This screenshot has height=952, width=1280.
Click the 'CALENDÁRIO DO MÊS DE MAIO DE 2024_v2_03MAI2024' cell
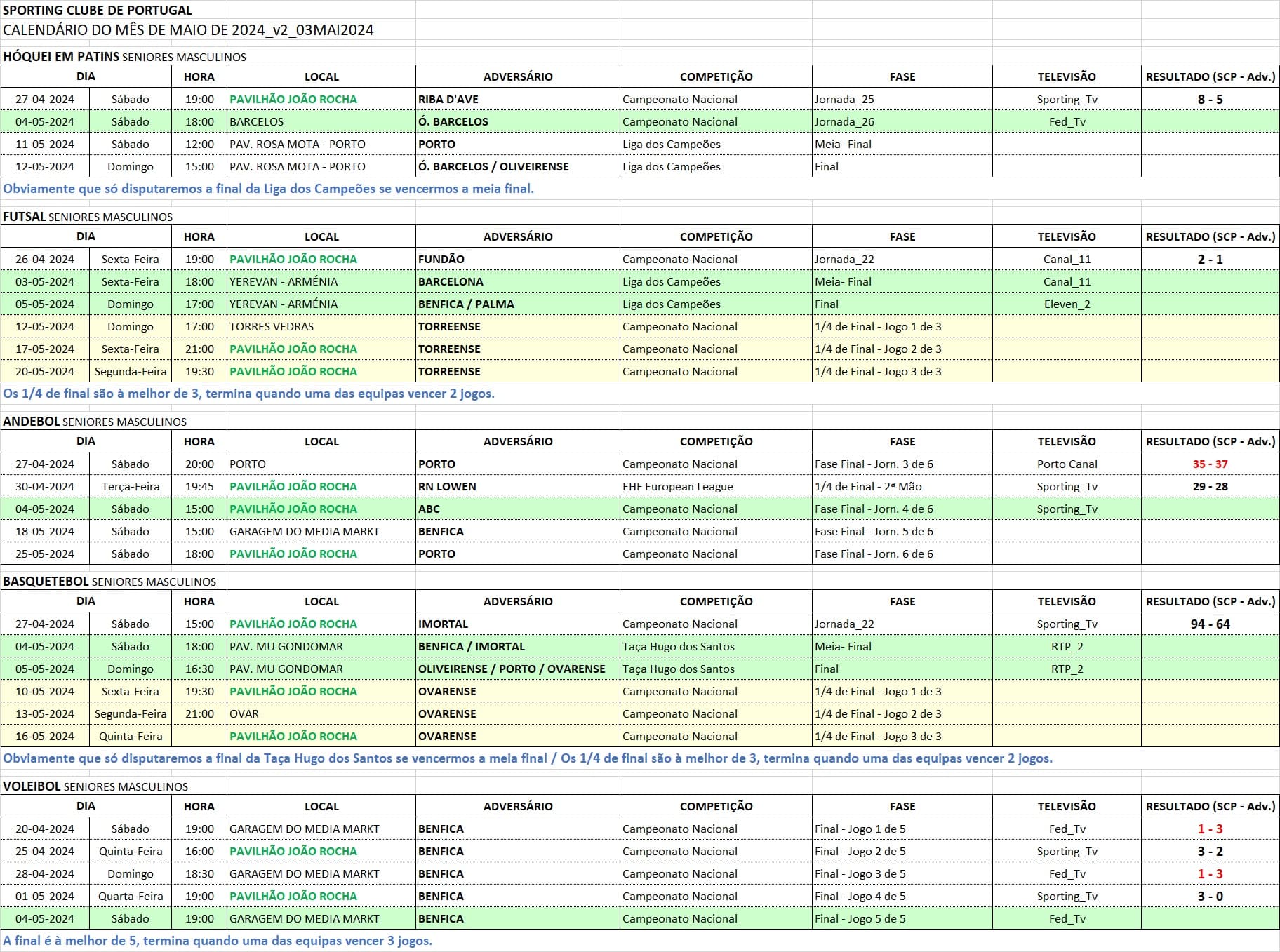click(x=188, y=30)
